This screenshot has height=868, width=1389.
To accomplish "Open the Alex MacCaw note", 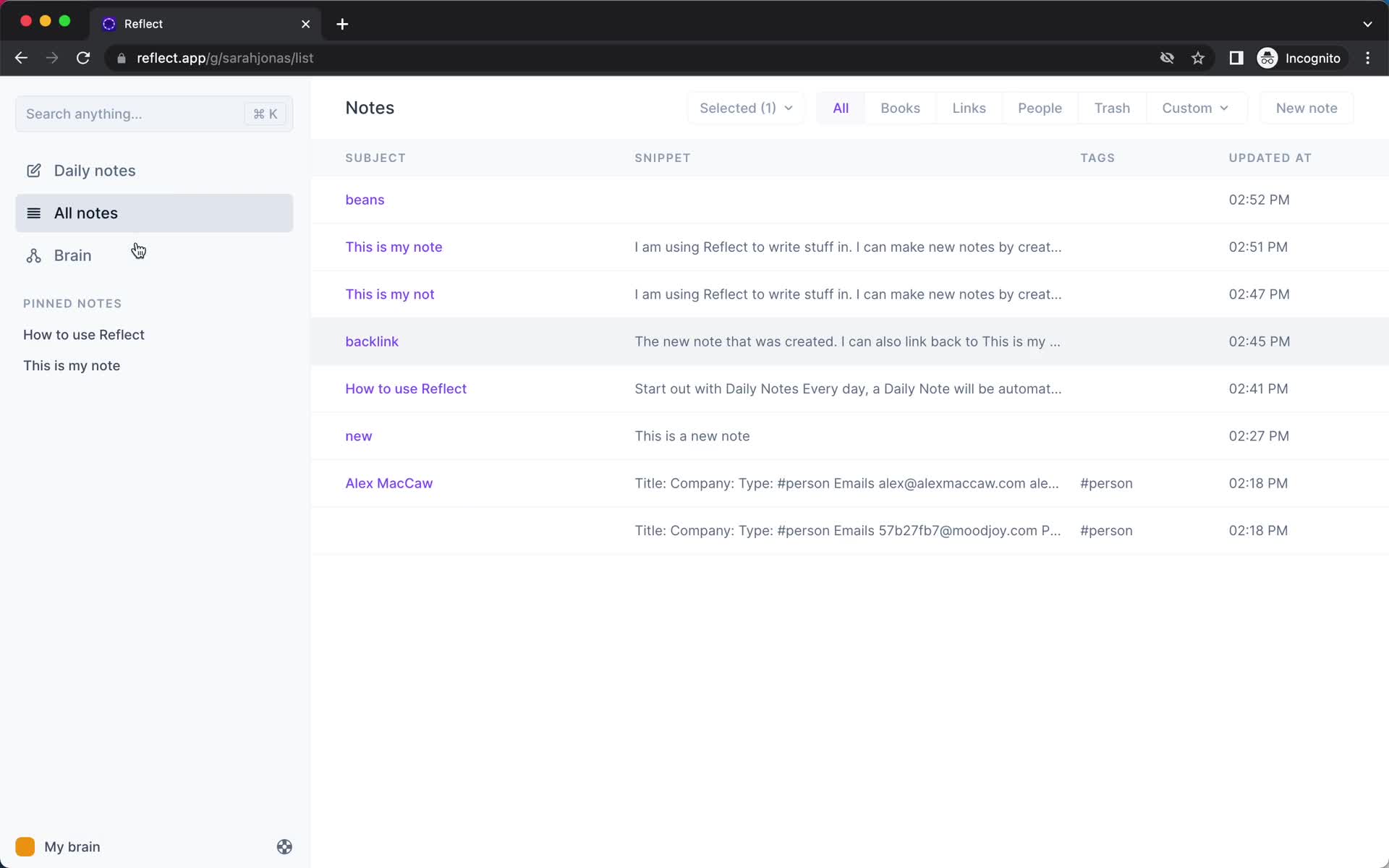I will click(388, 483).
